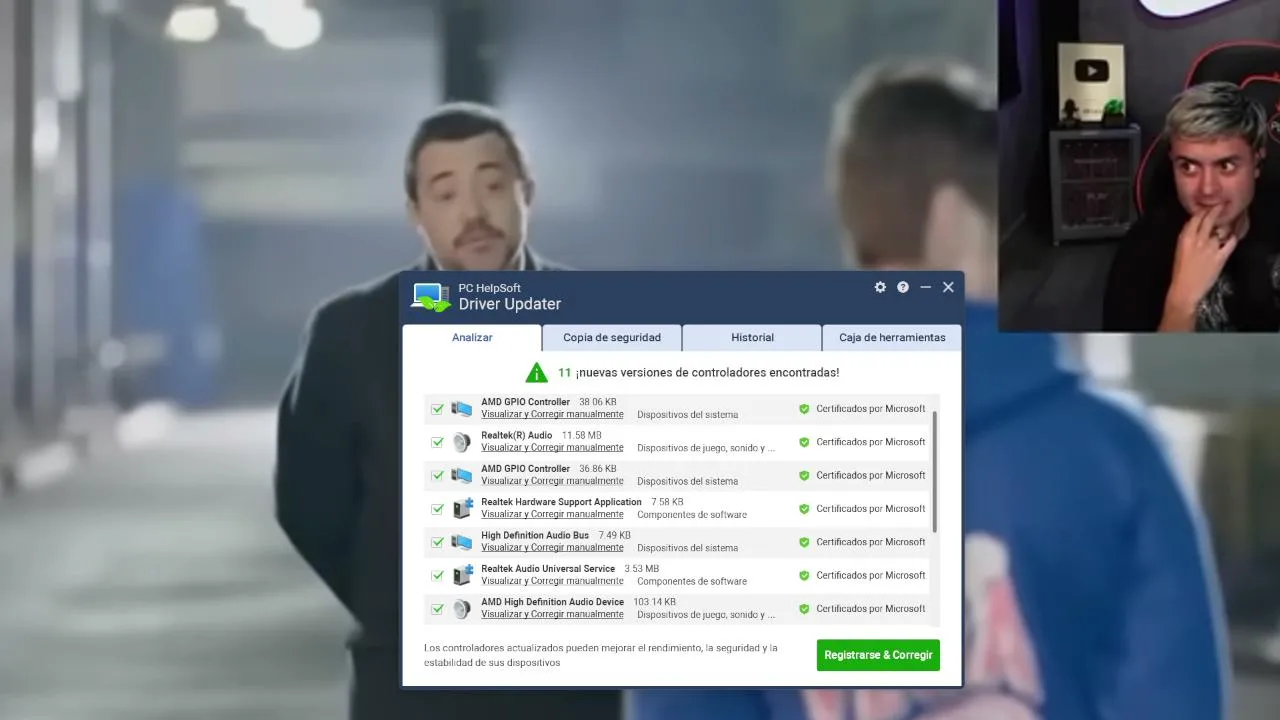This screenshot has width=1280, height=720.
Task: Click the "103.14 KB" size value
Action: (654, 602)
